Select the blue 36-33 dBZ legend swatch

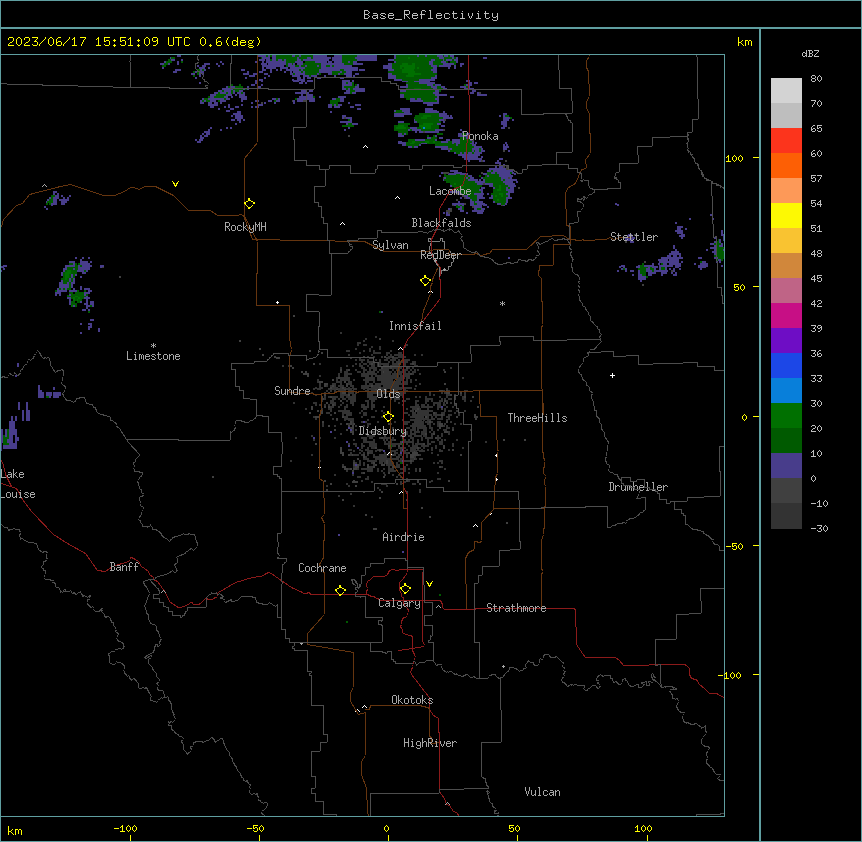pos(786,365)
